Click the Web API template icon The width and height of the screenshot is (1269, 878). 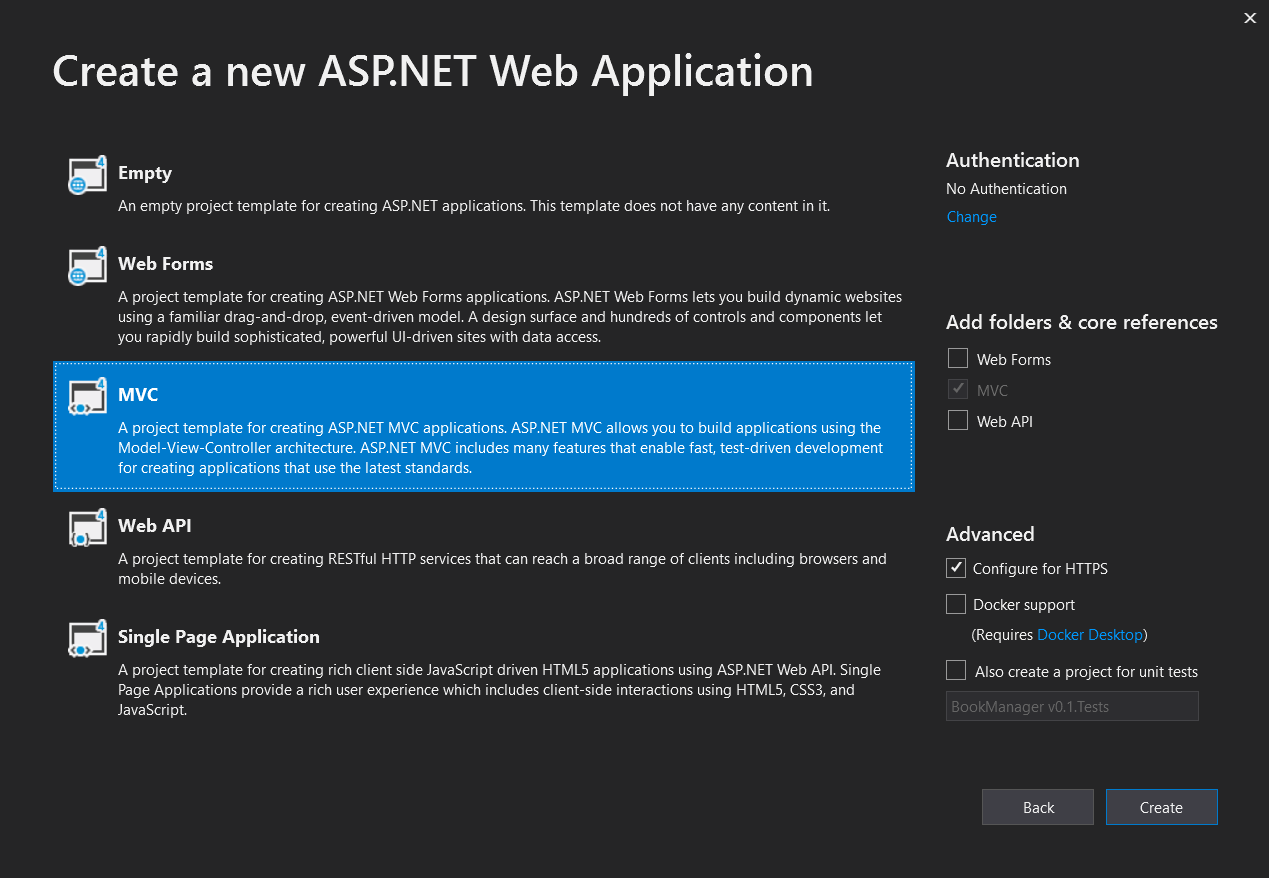[87, 528]
